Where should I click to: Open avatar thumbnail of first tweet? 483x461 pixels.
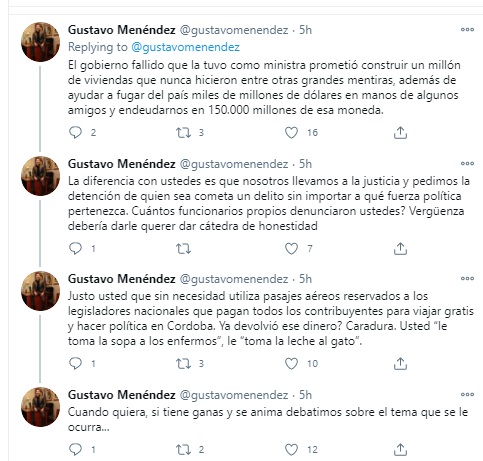[x=40, y=42]
